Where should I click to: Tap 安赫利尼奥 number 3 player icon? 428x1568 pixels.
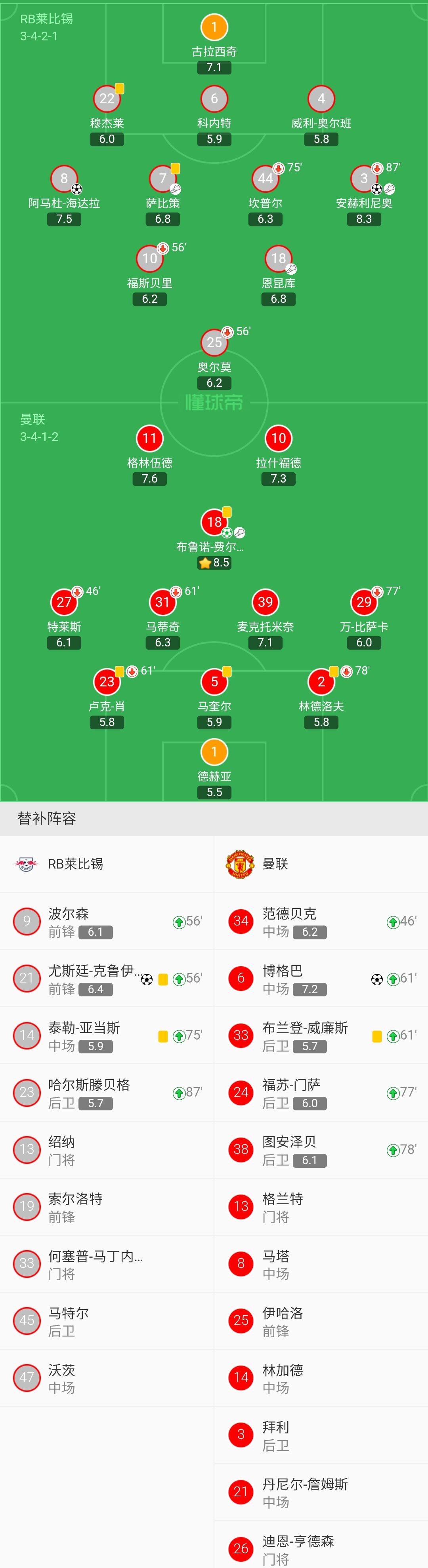click(x=364, y=179)
